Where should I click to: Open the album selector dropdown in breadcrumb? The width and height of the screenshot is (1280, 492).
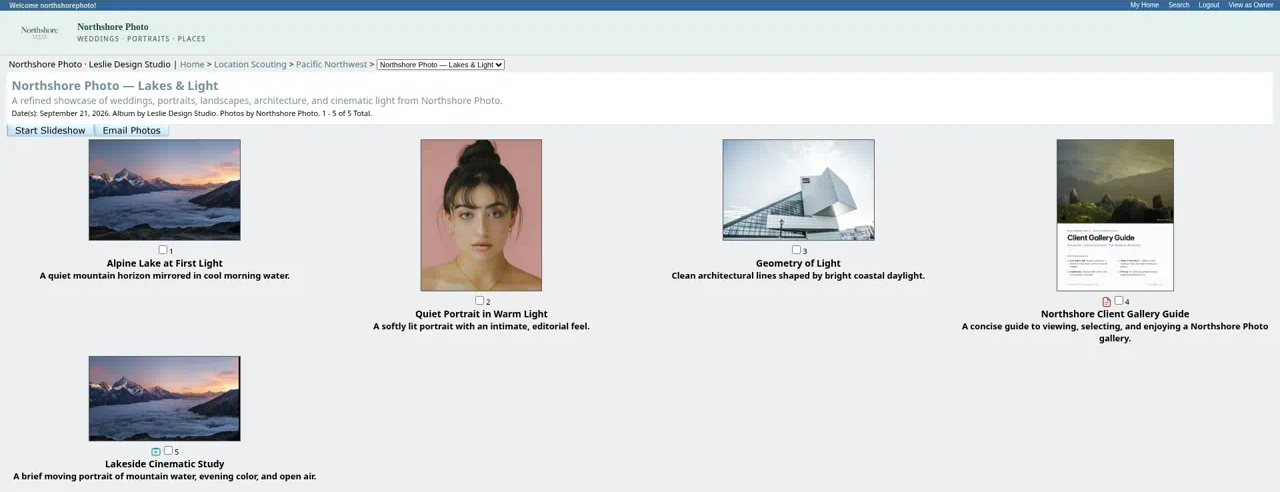point(441,65)
